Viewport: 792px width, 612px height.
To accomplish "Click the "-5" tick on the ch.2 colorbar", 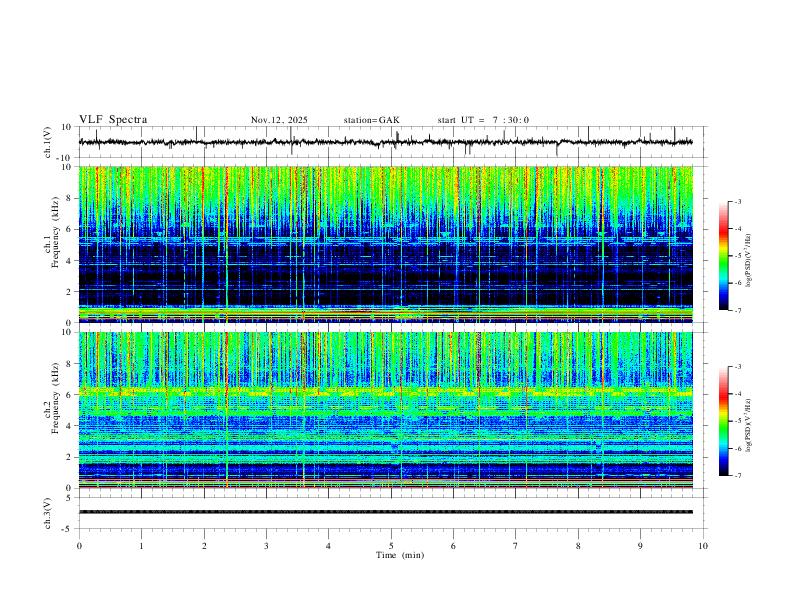I will pos(737,421).
